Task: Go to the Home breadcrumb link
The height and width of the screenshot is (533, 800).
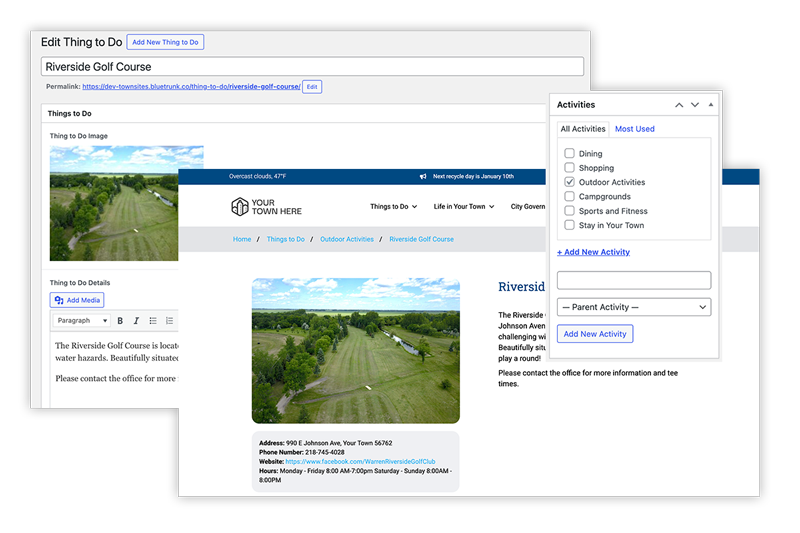Action: coord(242,239)
